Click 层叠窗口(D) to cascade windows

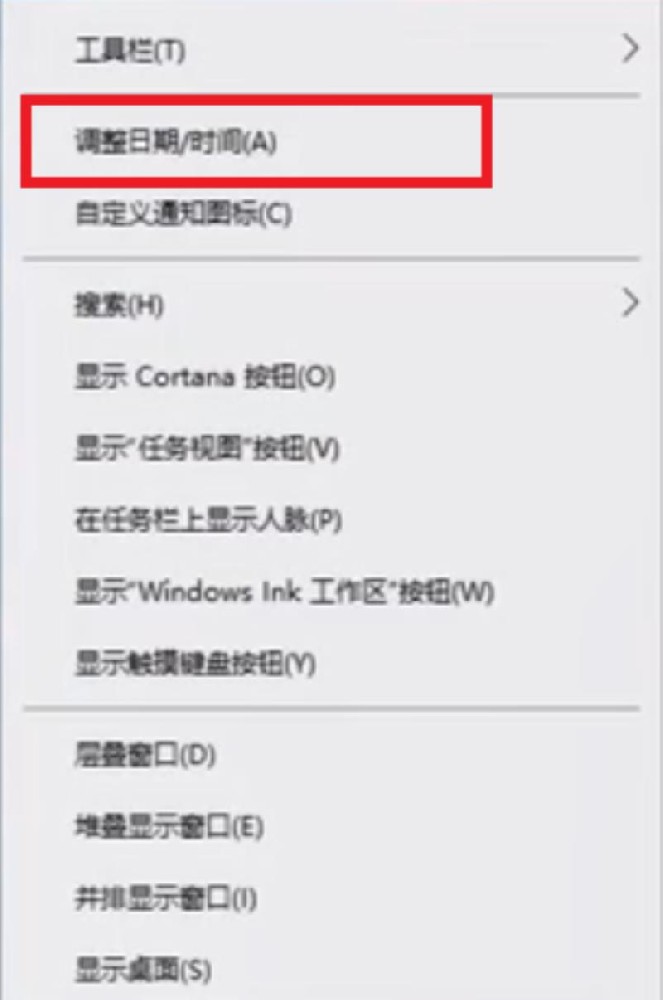(x=332, y=755)
